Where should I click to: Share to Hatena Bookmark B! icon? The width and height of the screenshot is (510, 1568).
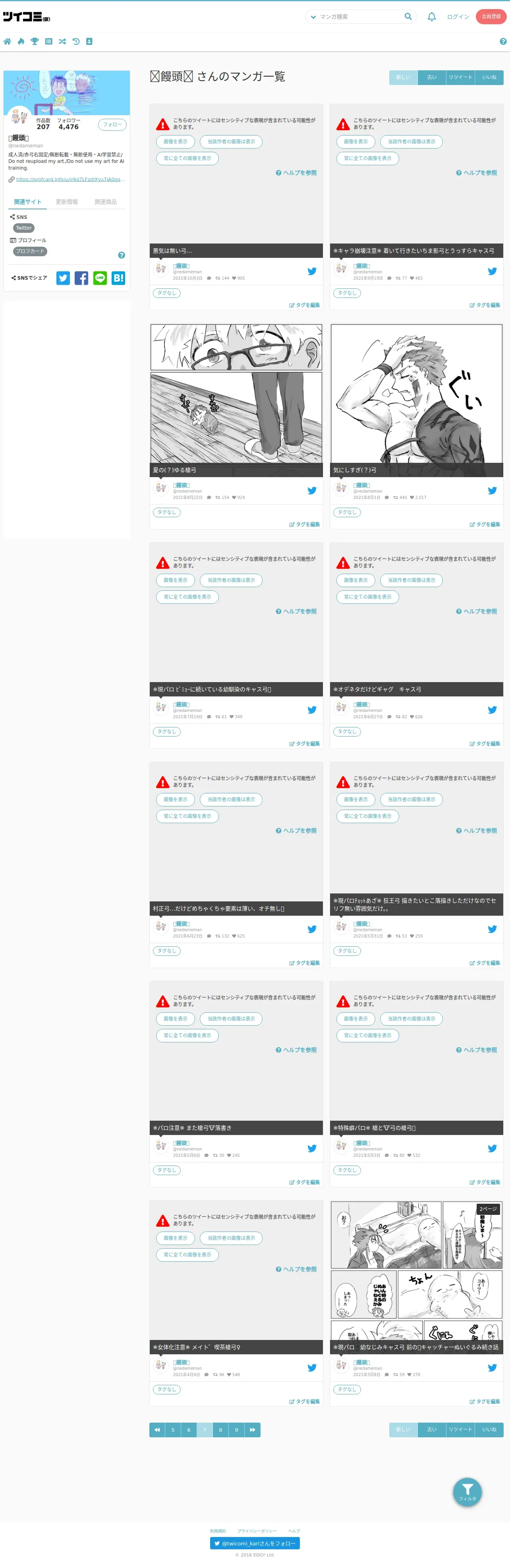(x=119, y=278)
